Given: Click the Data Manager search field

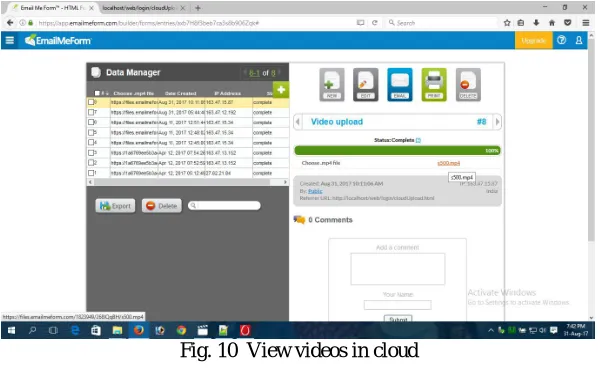Looking at the screenshot, I should pyautogui.click(x=225, y=206).
